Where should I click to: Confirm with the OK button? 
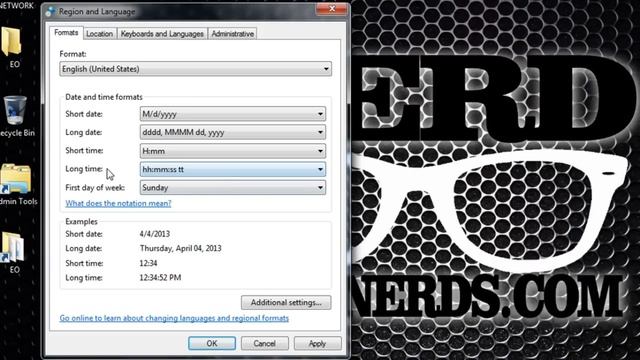coord(212,343)
